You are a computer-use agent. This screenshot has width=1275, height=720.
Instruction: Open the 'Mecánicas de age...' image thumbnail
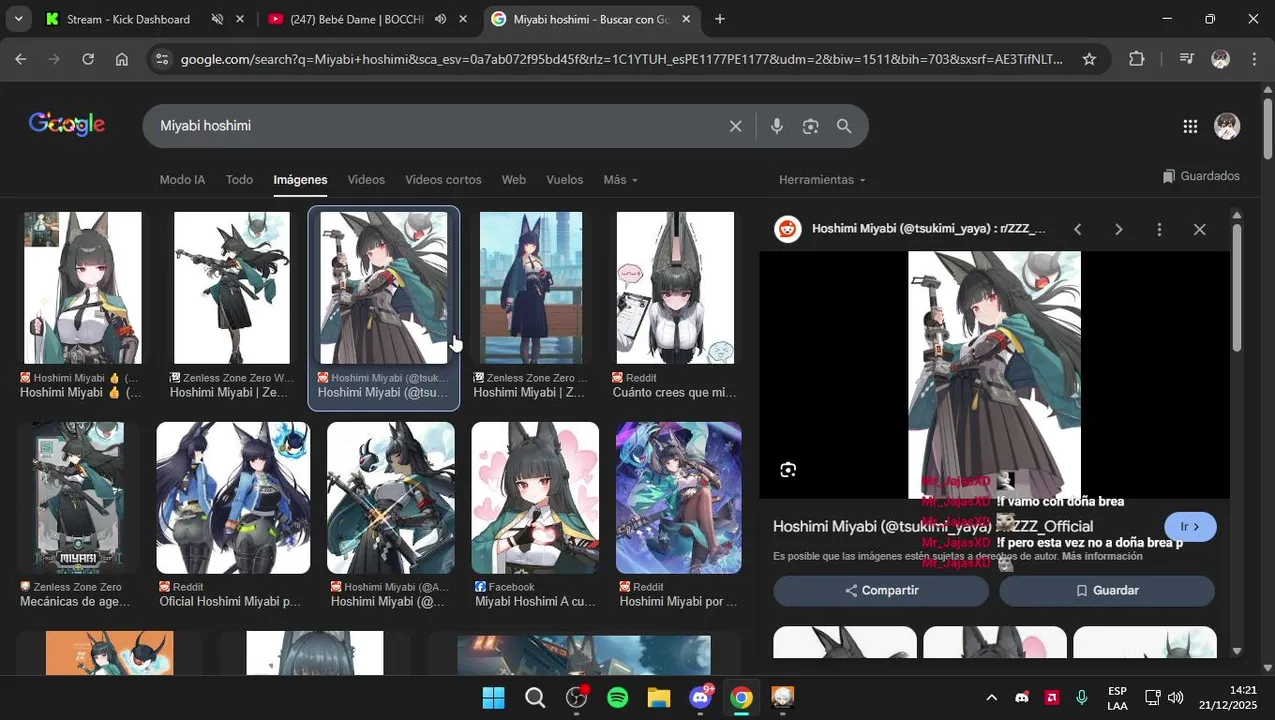(x=77, y=498)
